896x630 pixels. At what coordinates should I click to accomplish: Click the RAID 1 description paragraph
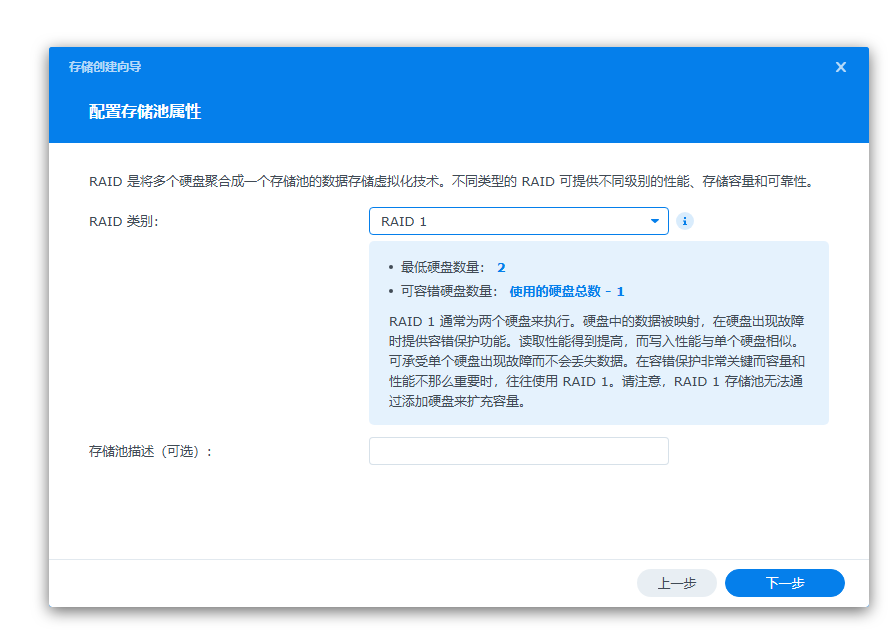point(596,361)
